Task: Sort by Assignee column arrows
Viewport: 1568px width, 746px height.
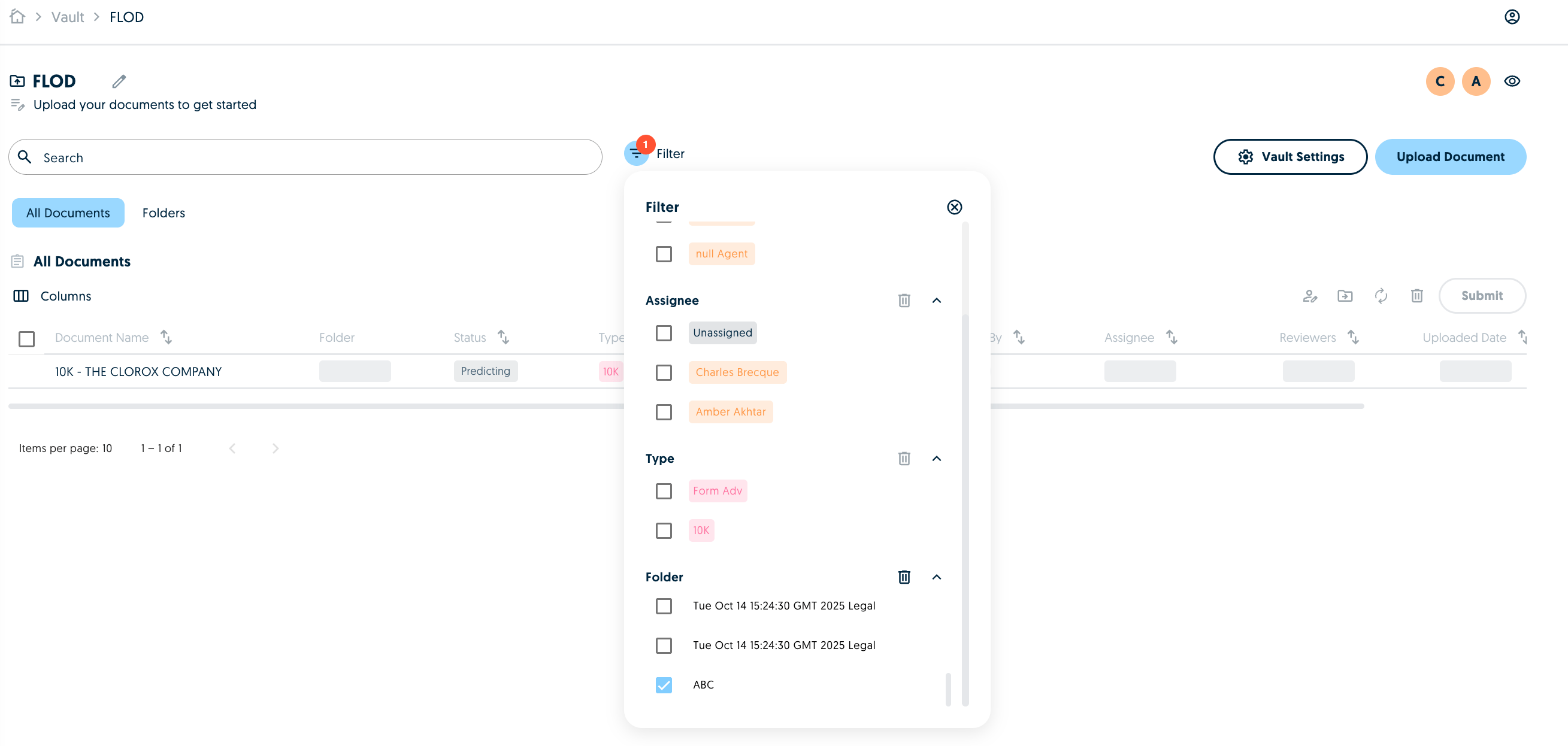Action: pos(1172,337)
